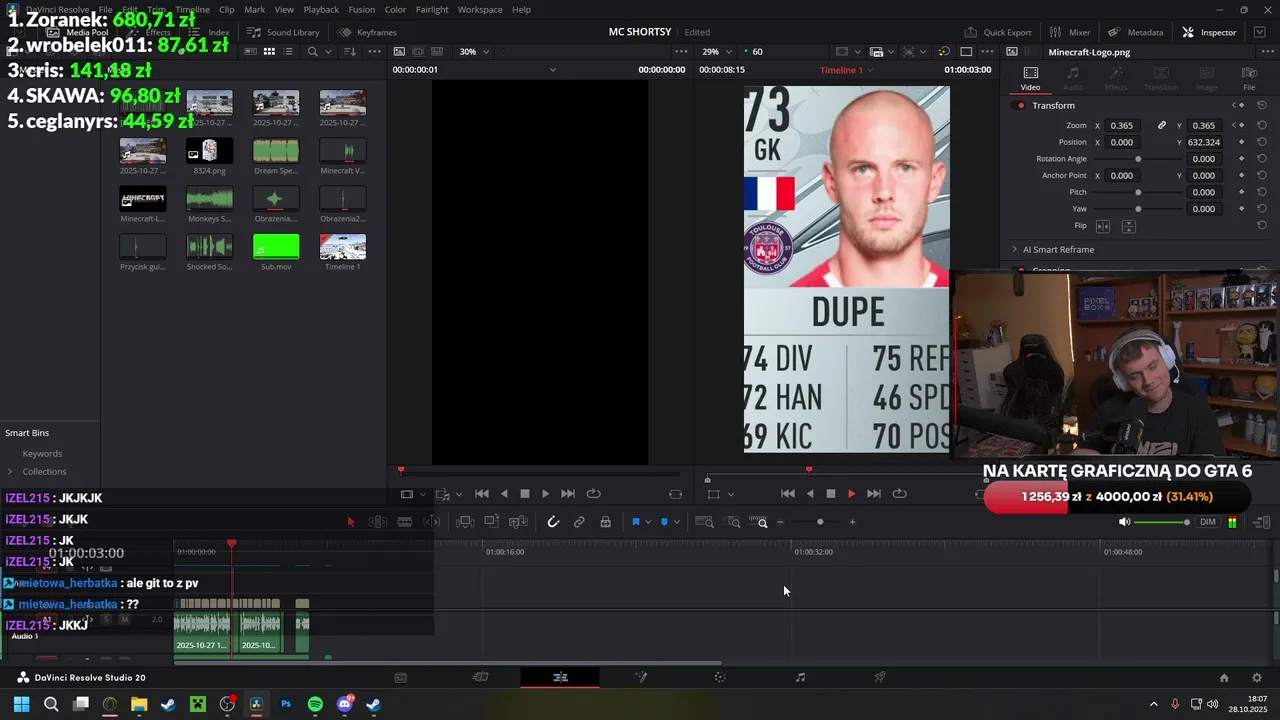Open the Color menu
This screenshot has height=720, width=1280.
(x=395, y=9)
